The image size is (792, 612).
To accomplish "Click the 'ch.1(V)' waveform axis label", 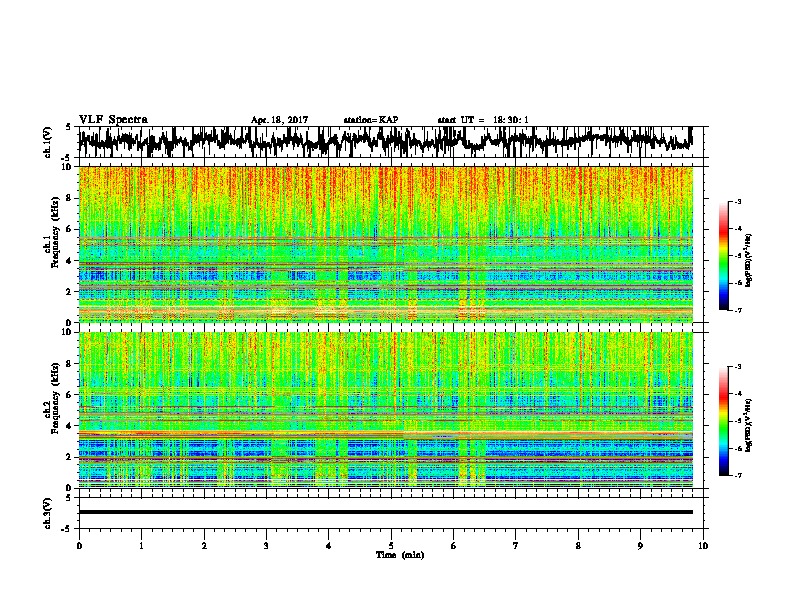I will pos(48,142).
